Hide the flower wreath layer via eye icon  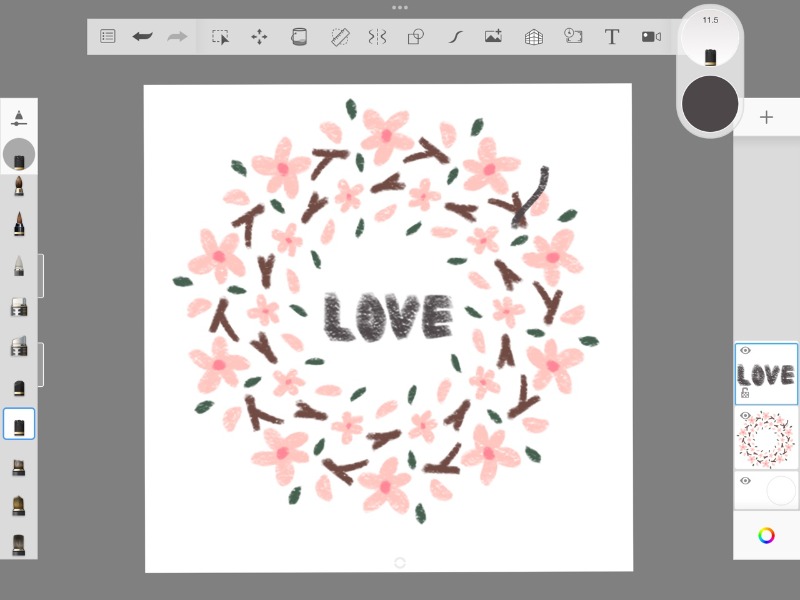[x=745, y=415]
